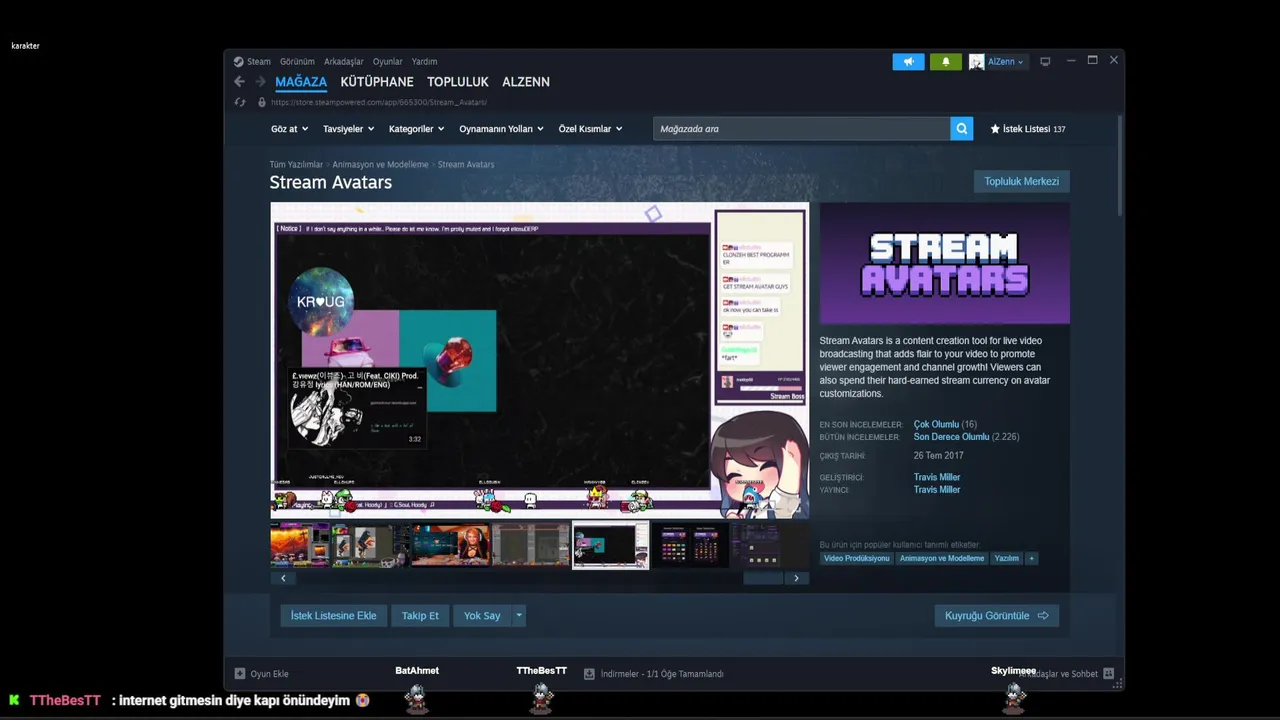Switch to the MAĞAZA tab

[x=301, y=82]
